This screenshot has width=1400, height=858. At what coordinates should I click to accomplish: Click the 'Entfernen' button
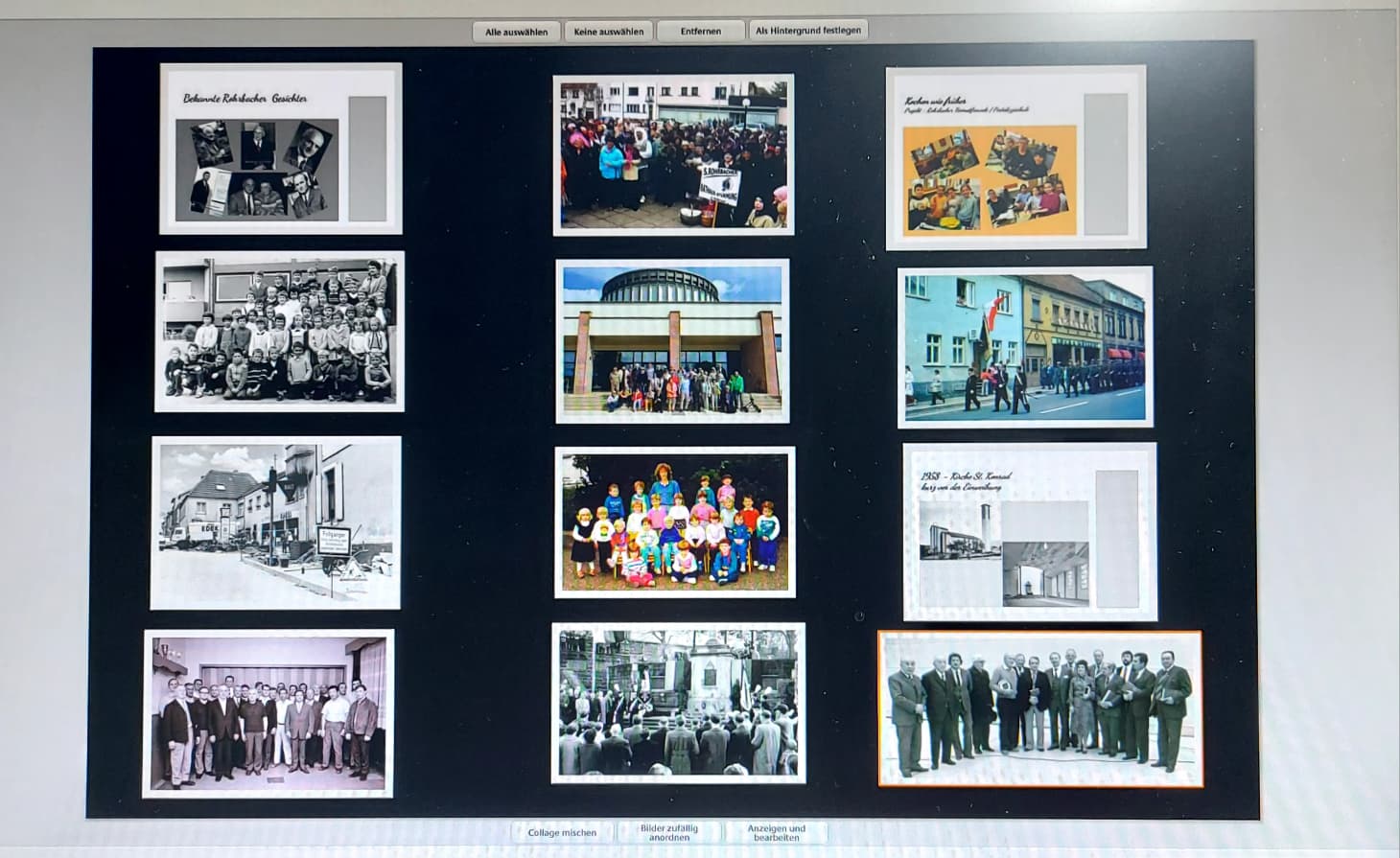point(700,32)
